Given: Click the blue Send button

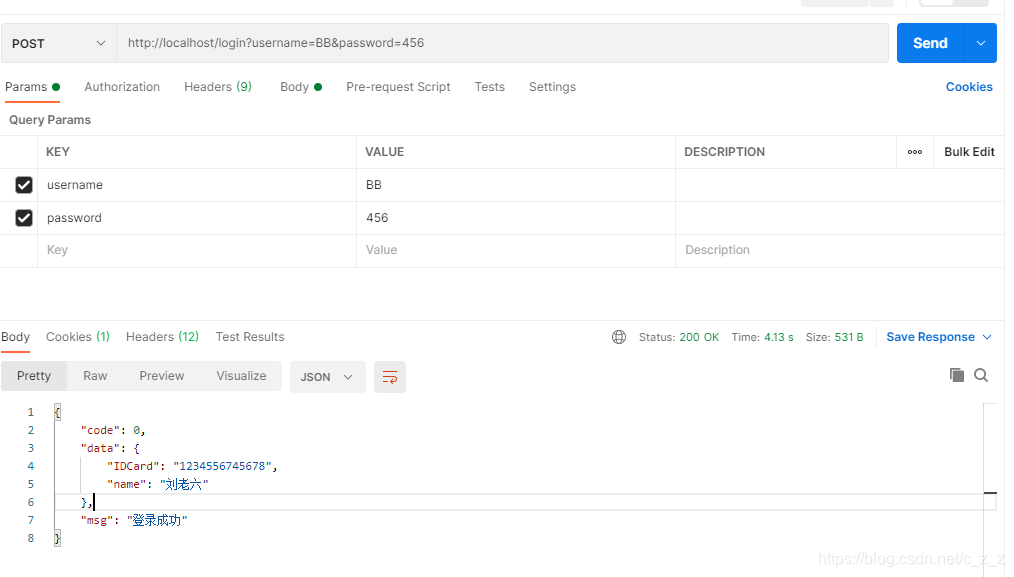Looking at the screenshot, I should point(931,43).
